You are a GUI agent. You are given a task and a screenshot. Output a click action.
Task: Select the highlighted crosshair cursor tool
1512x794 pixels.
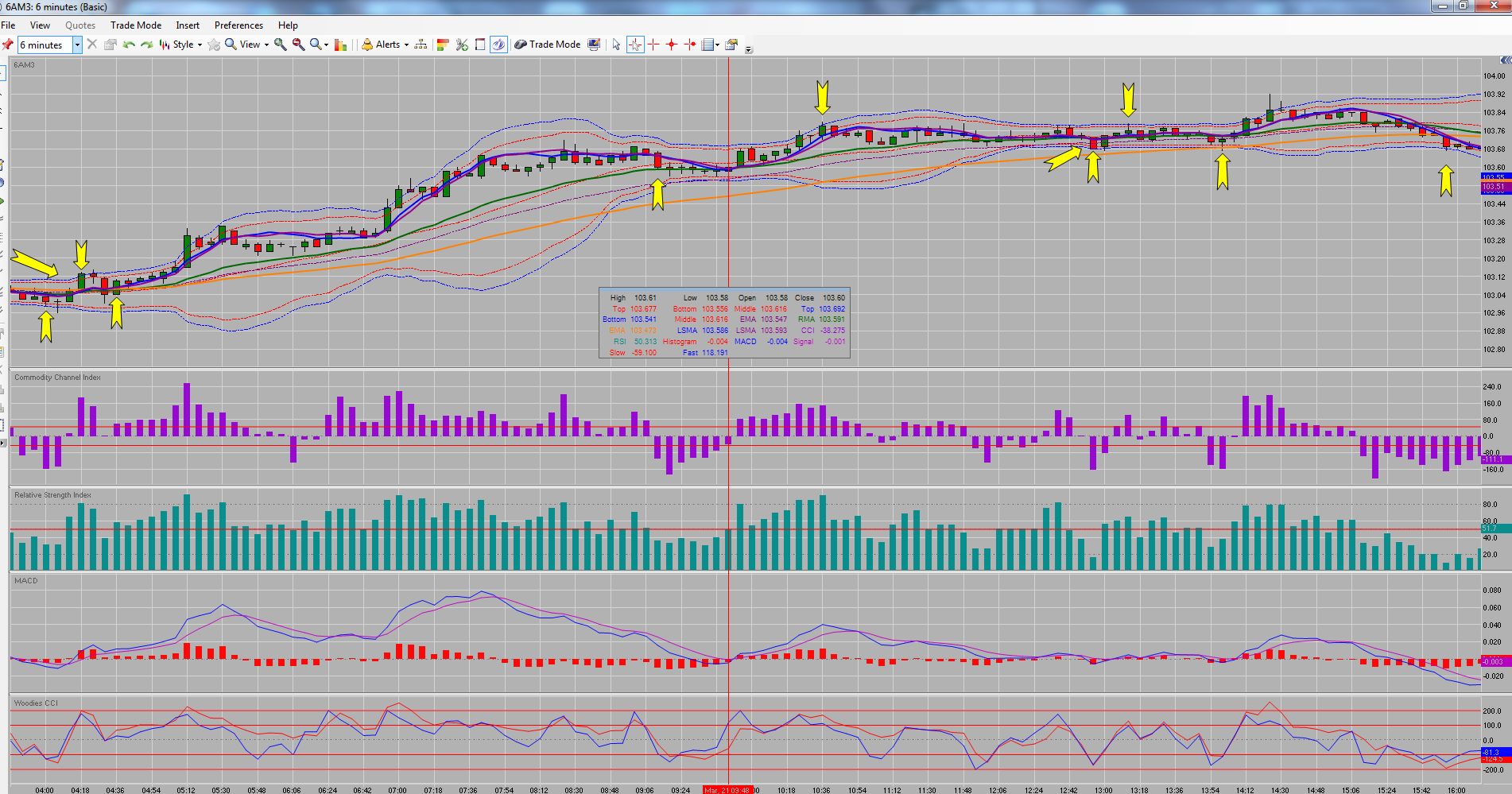coord(635,45)
